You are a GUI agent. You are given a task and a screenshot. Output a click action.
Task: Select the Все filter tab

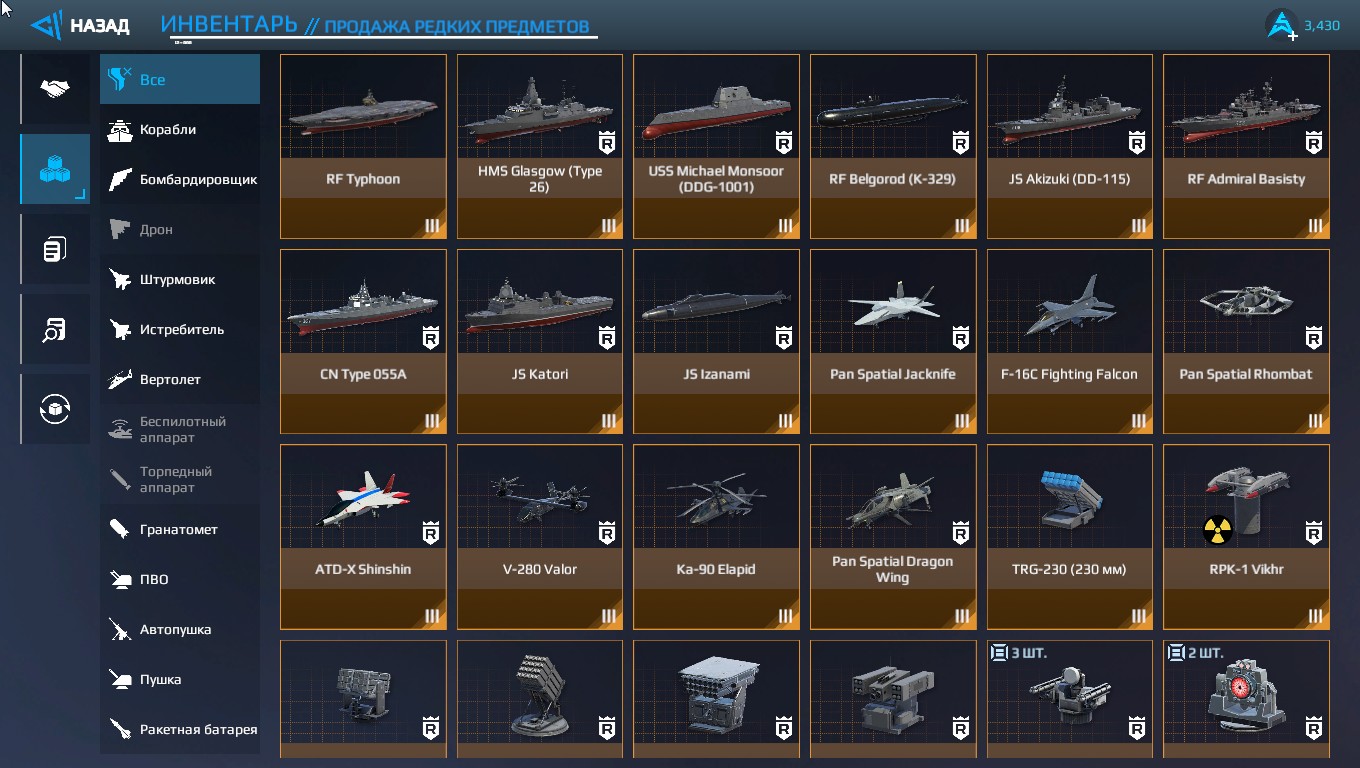tap(180, 79)
